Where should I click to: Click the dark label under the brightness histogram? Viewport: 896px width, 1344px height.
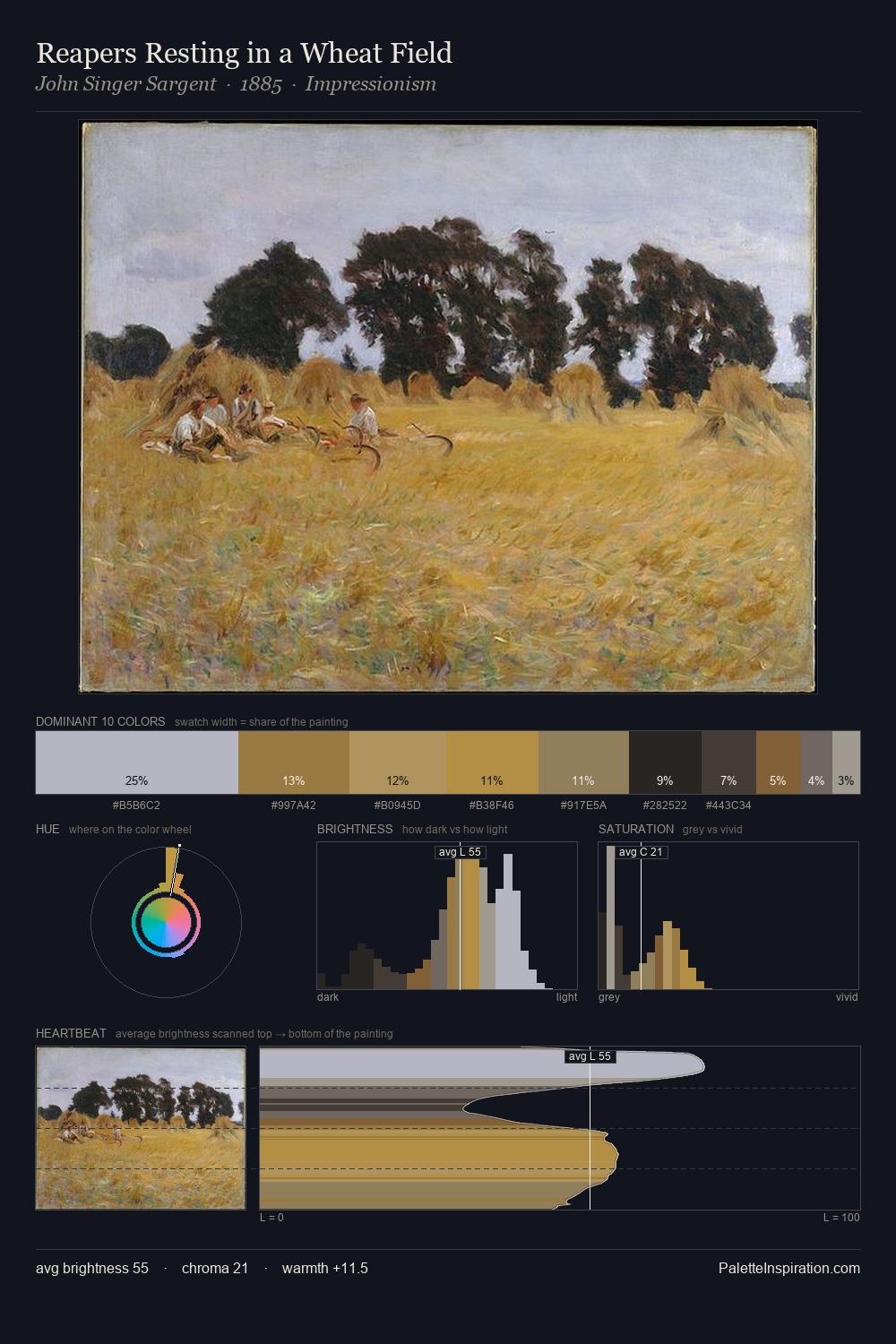328,997
